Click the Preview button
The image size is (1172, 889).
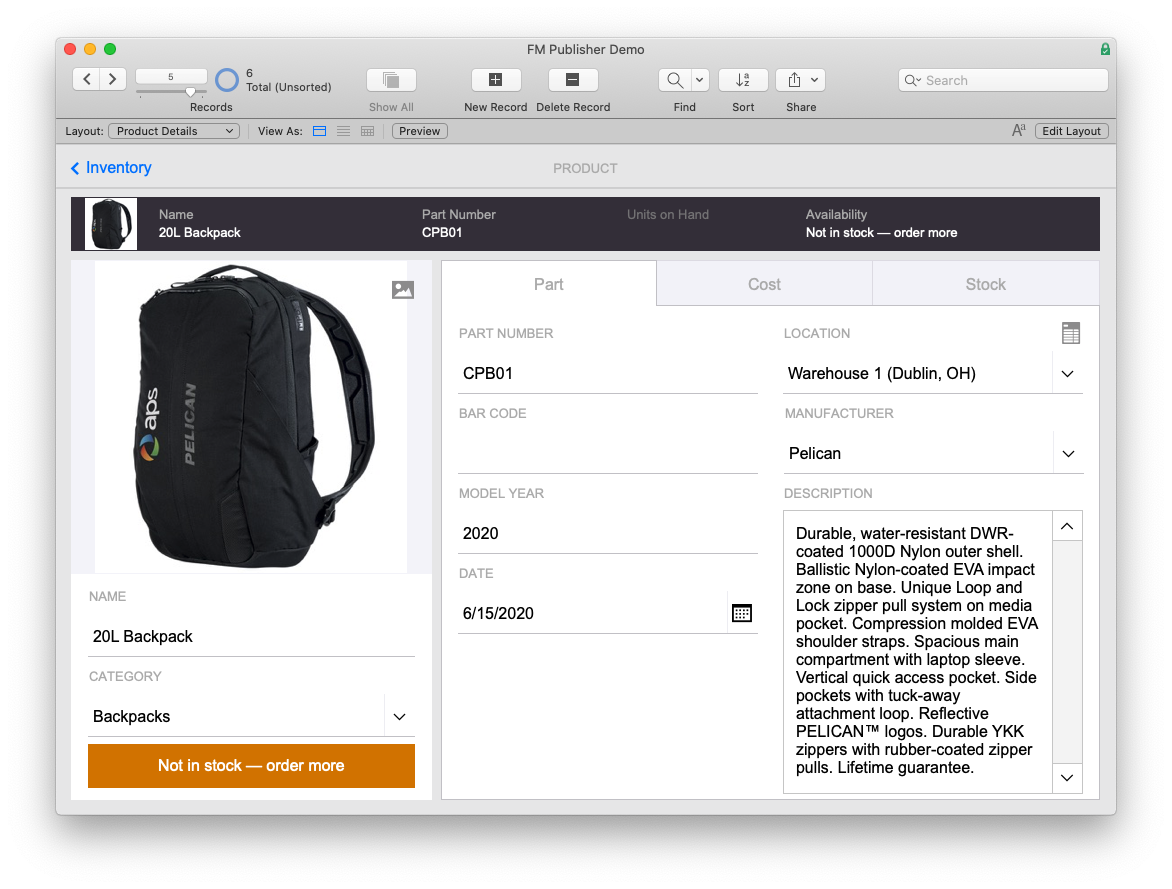(x=419, y=131)
